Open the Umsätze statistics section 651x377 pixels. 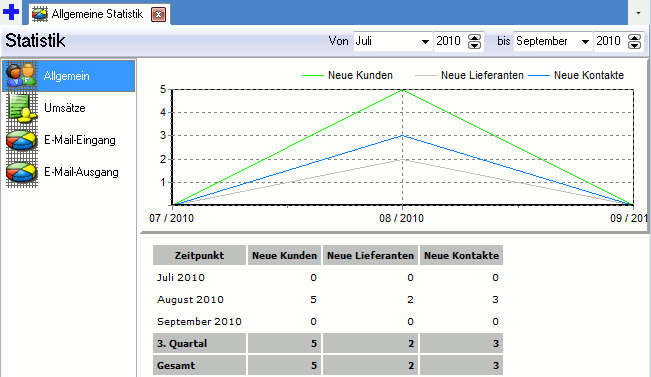[69, 108]
